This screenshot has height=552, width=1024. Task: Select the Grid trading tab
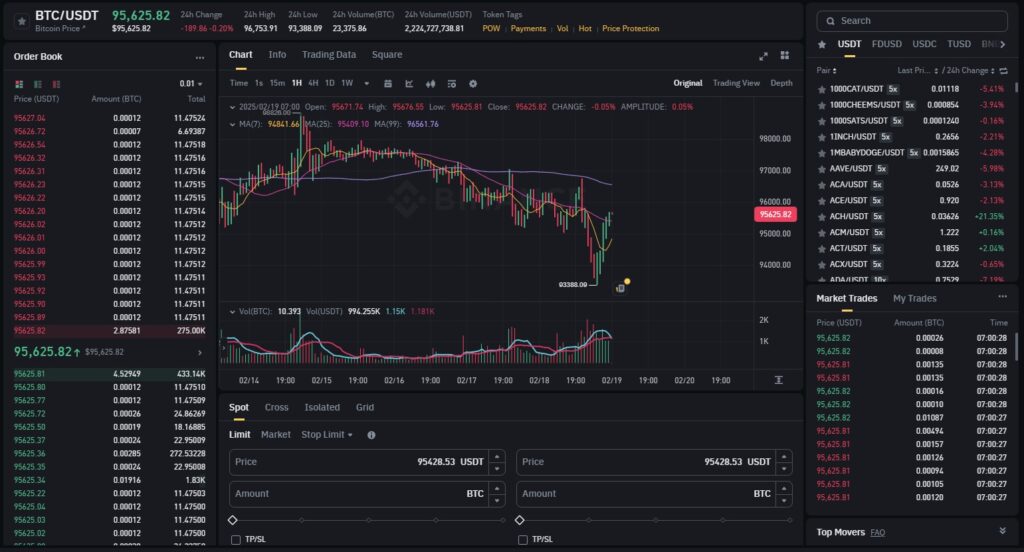tap(365, 408)
